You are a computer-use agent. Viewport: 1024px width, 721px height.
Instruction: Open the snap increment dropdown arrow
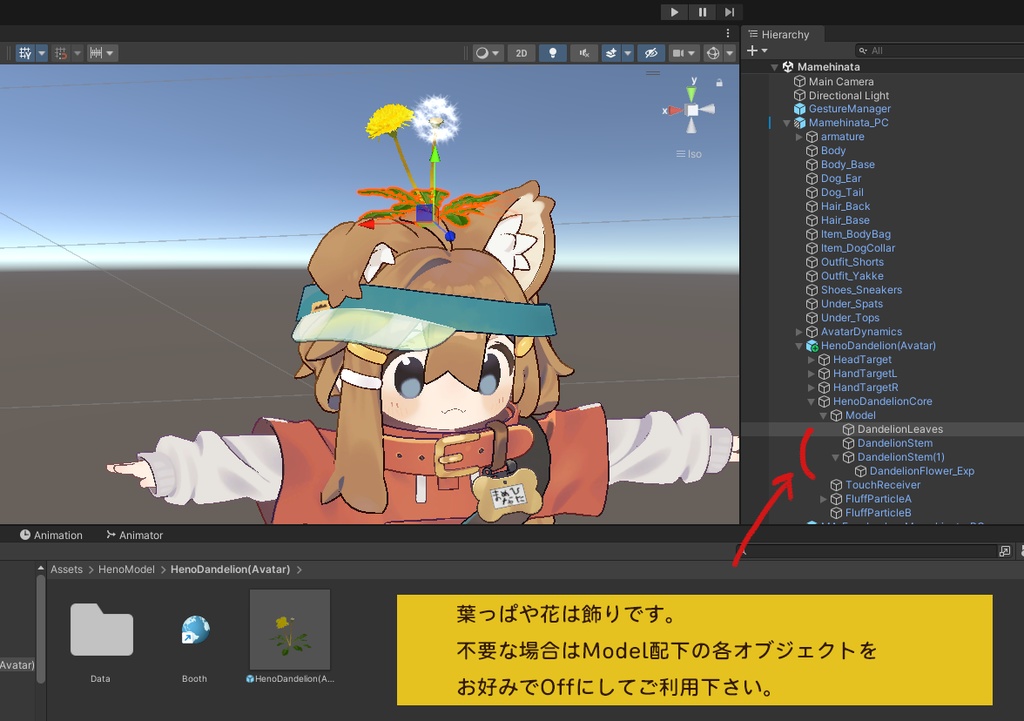77,53
